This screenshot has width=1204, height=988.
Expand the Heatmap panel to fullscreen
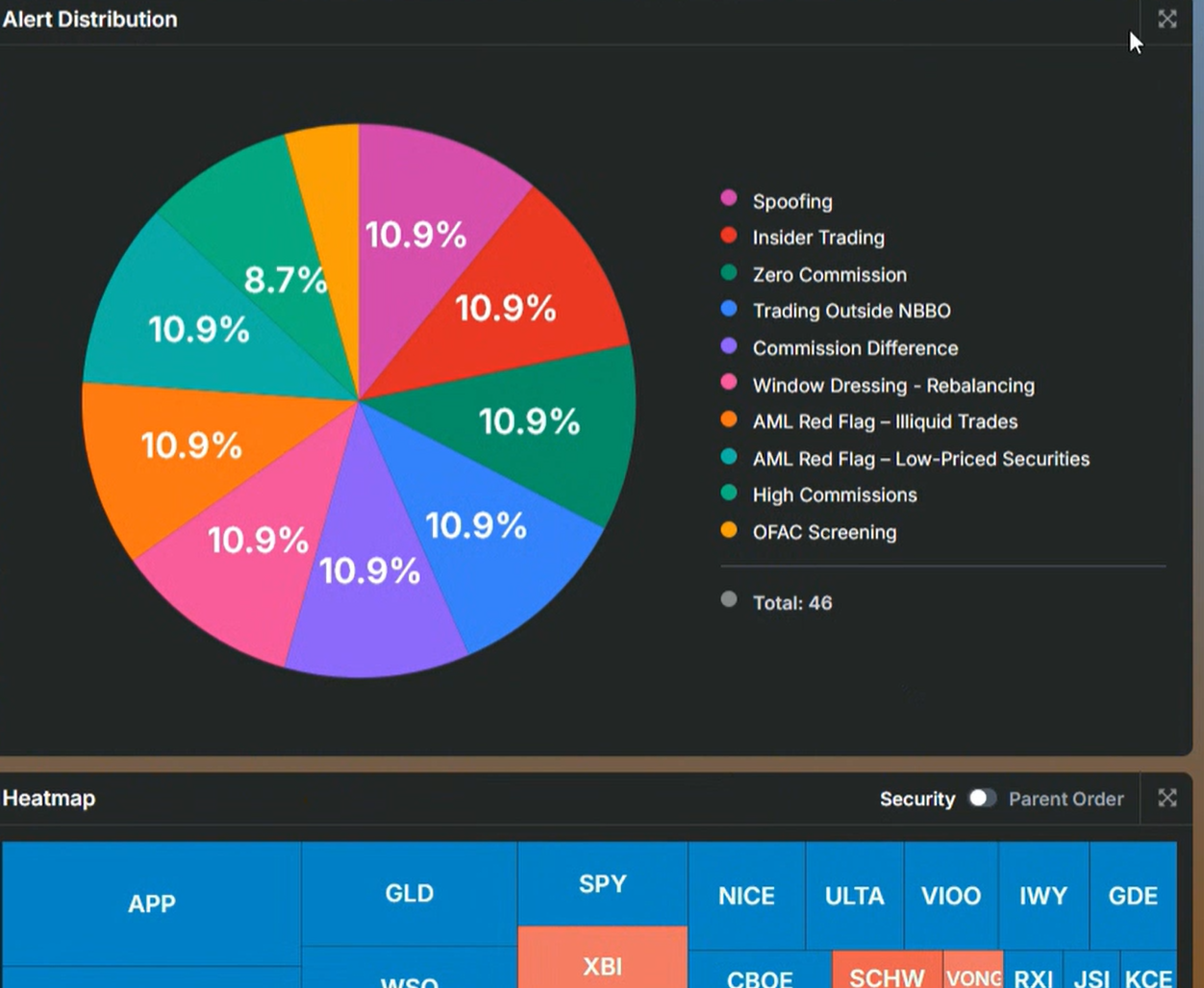click(x=1166, y=798)
